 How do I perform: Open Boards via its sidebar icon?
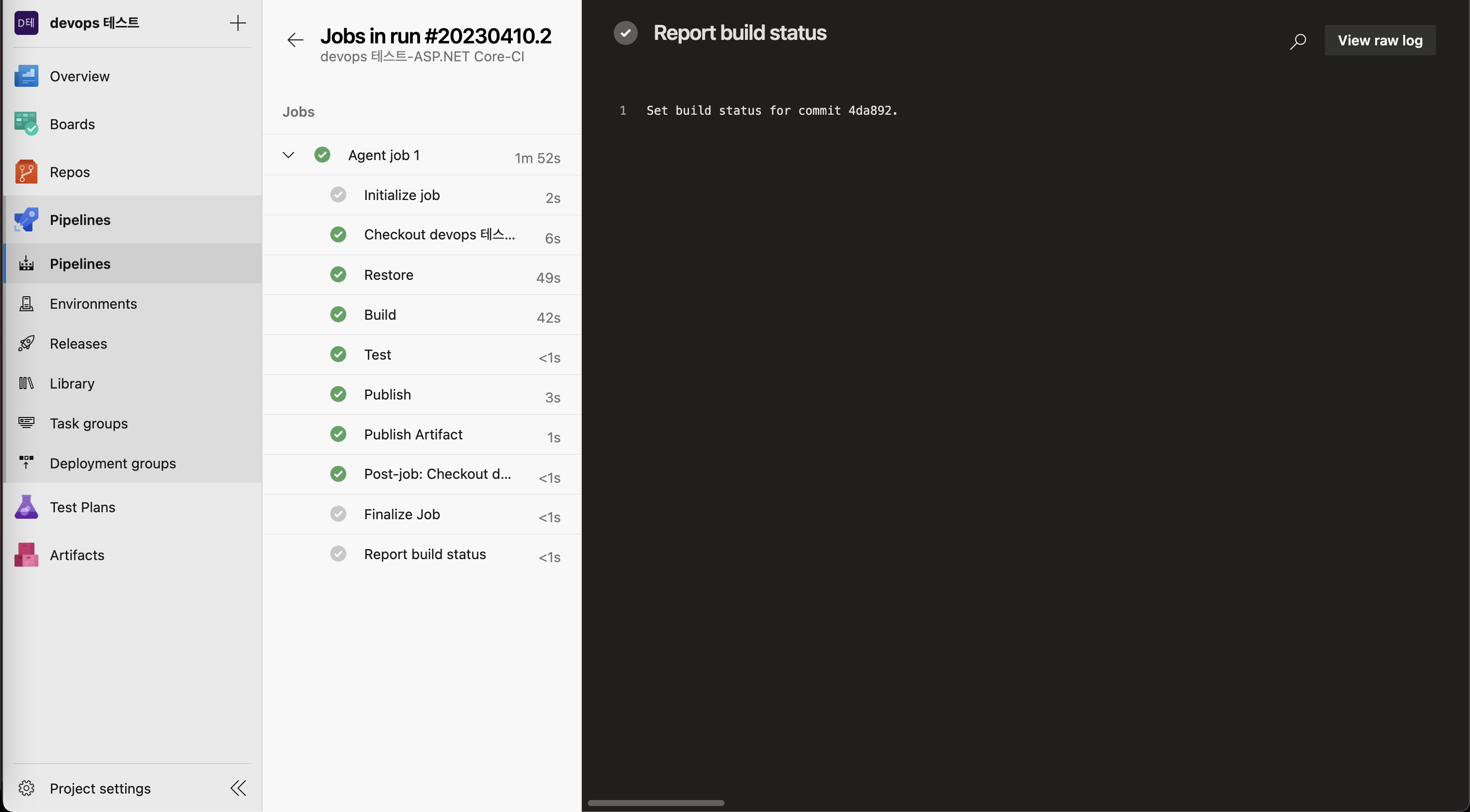26,124
